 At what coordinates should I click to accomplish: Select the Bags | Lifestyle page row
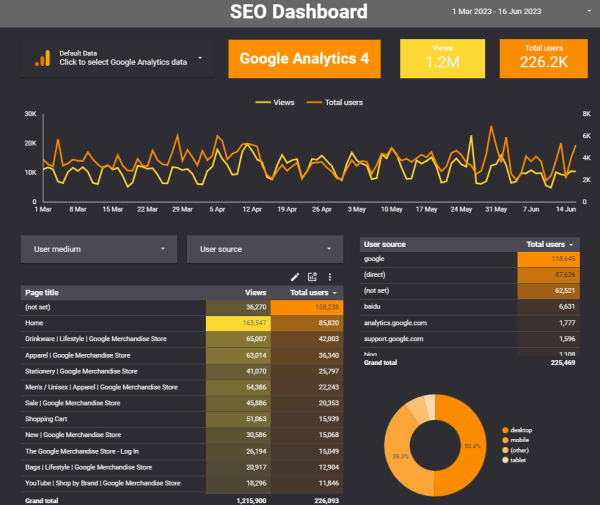pos(182,467)
